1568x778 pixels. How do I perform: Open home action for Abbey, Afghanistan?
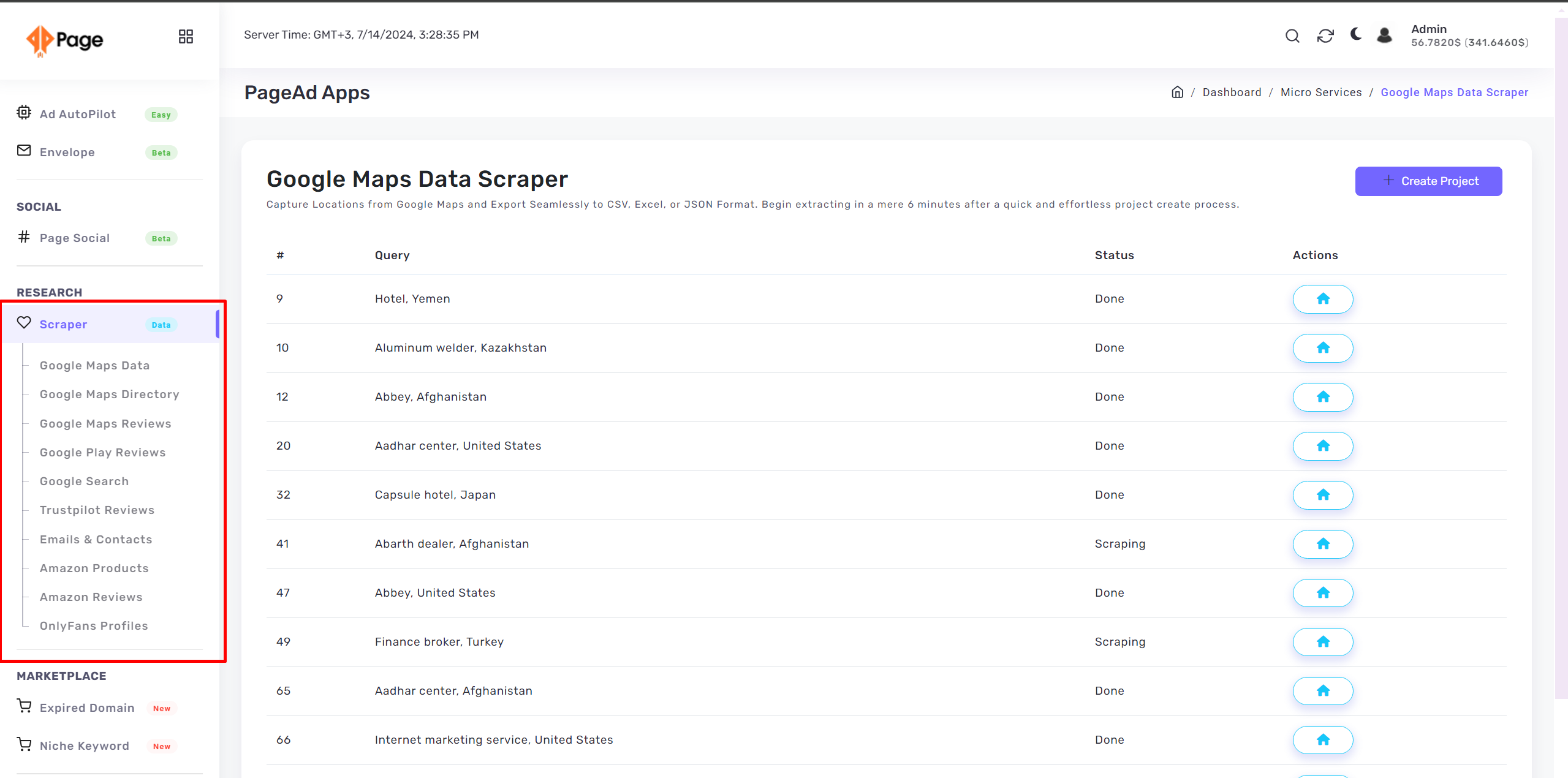click(1323, 397)
